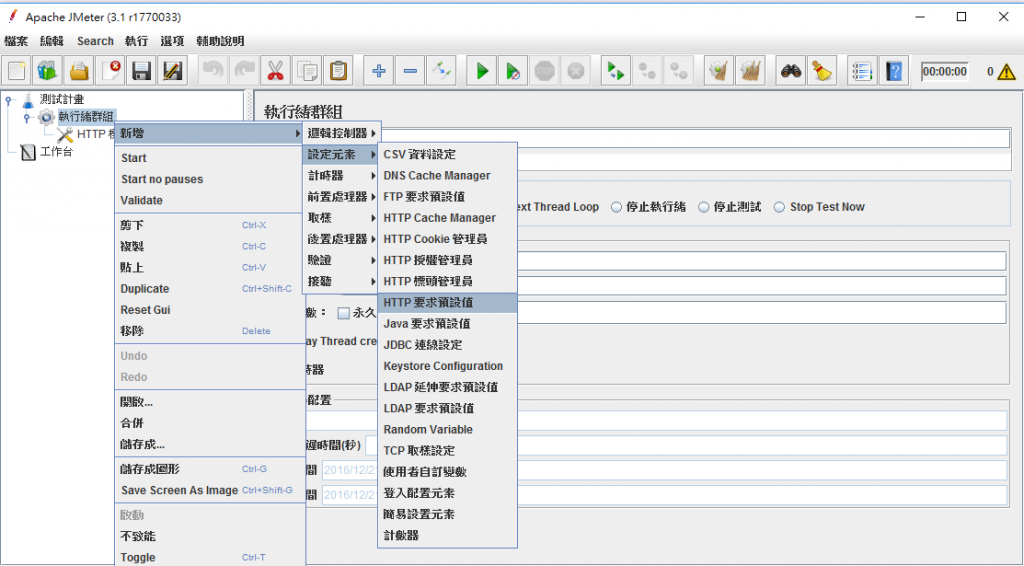The image size is (1024, 566).
Task: Choose HTTP Cookie 管理員 menu entry
Action: pyautogui.click(x=447, y=239)
